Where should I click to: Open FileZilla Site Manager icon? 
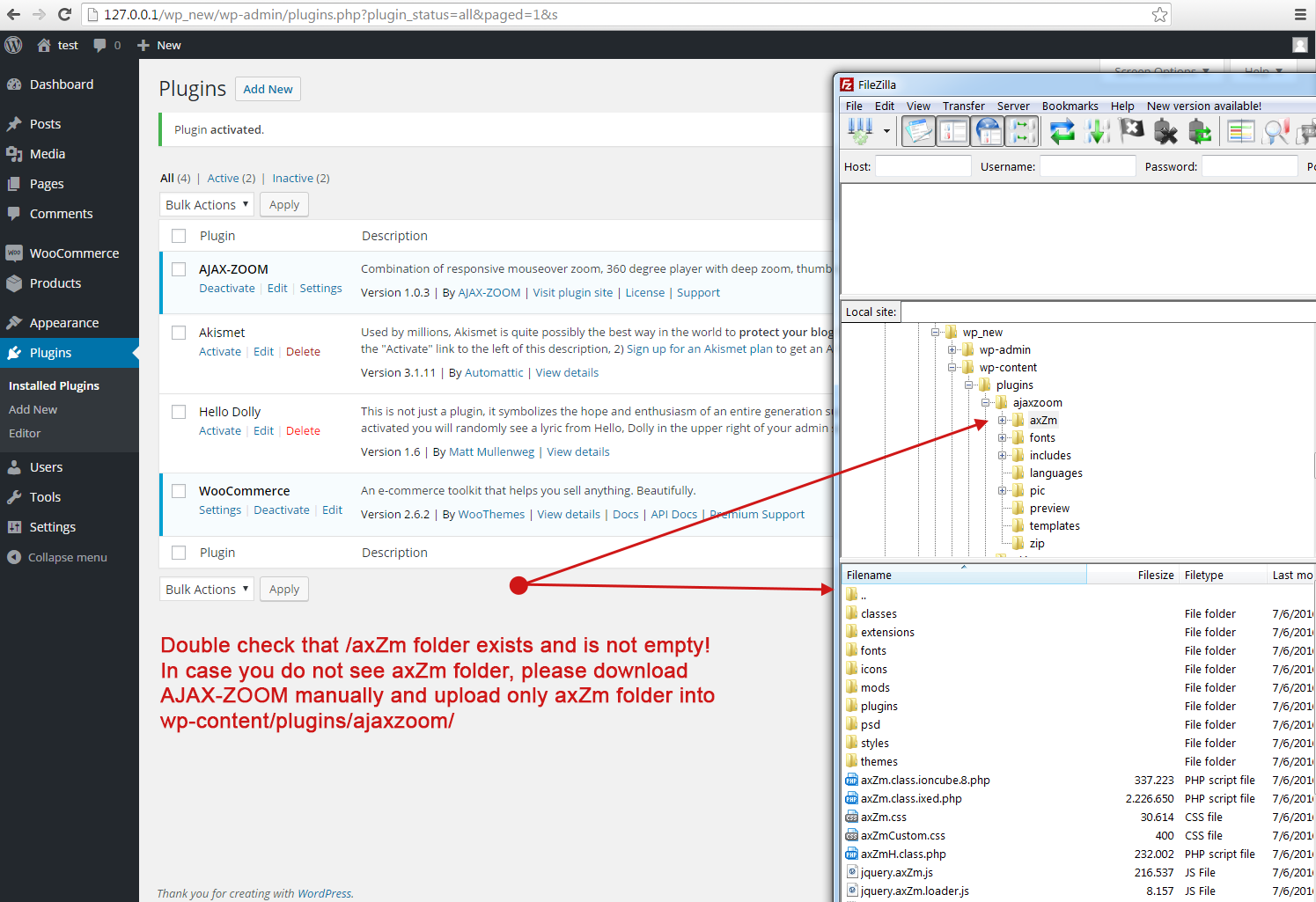pos(860,131)
